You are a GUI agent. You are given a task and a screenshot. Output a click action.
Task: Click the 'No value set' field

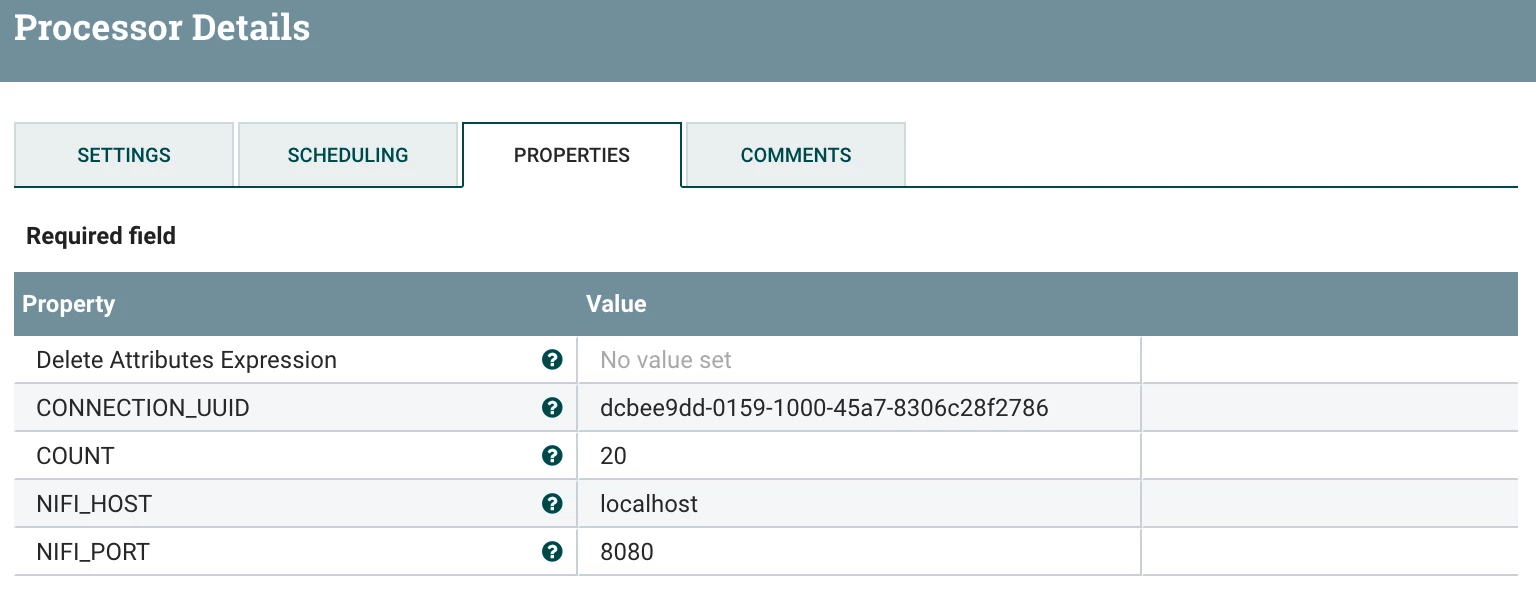[859, 360]
